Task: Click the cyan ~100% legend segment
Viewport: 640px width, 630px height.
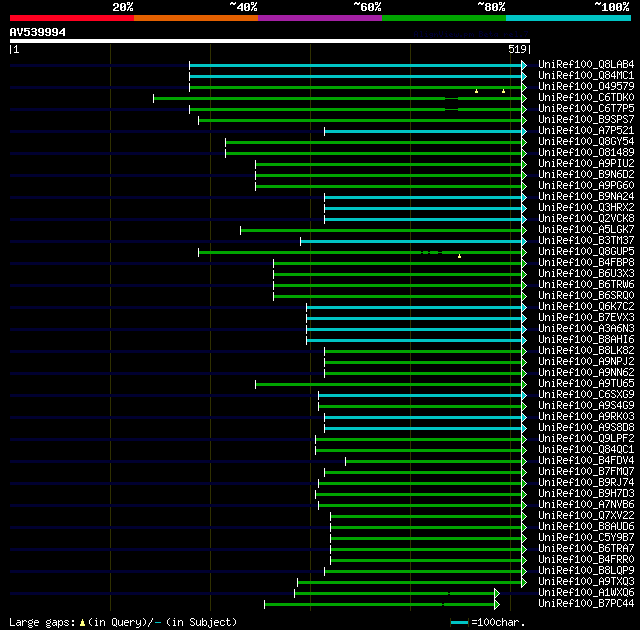Action: (568, 18)
